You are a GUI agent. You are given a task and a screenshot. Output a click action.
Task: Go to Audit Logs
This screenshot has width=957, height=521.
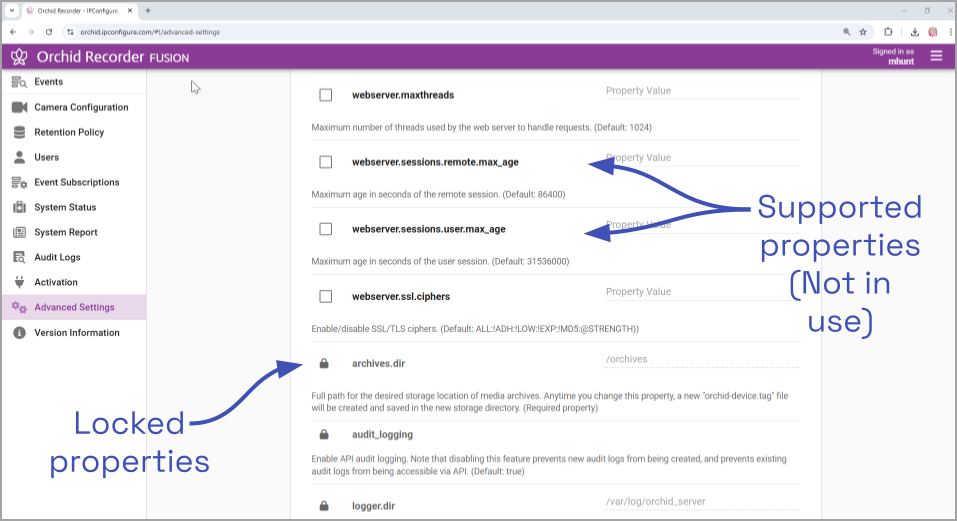[73, 257]
